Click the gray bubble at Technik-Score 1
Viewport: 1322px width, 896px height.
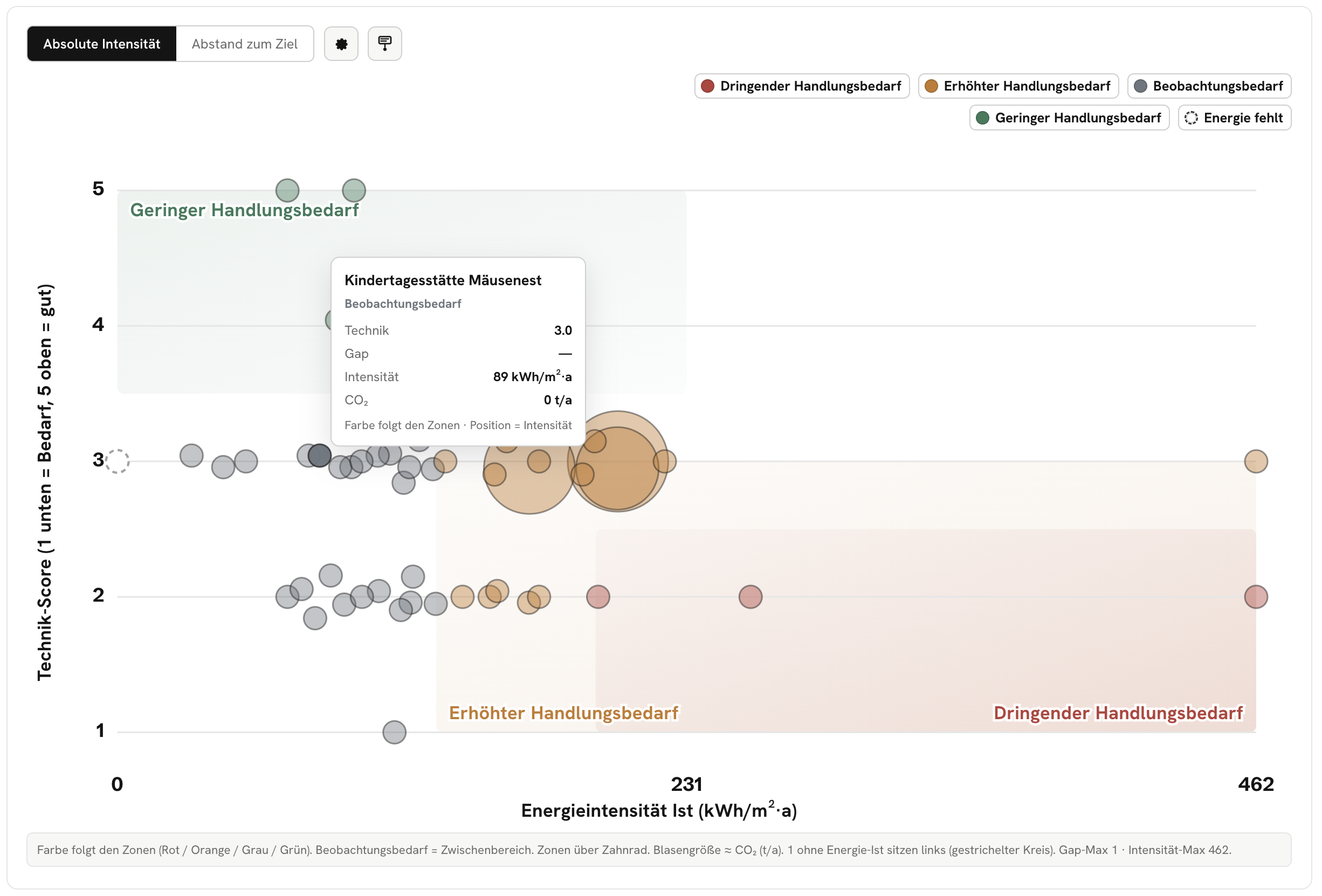(394, 732)
